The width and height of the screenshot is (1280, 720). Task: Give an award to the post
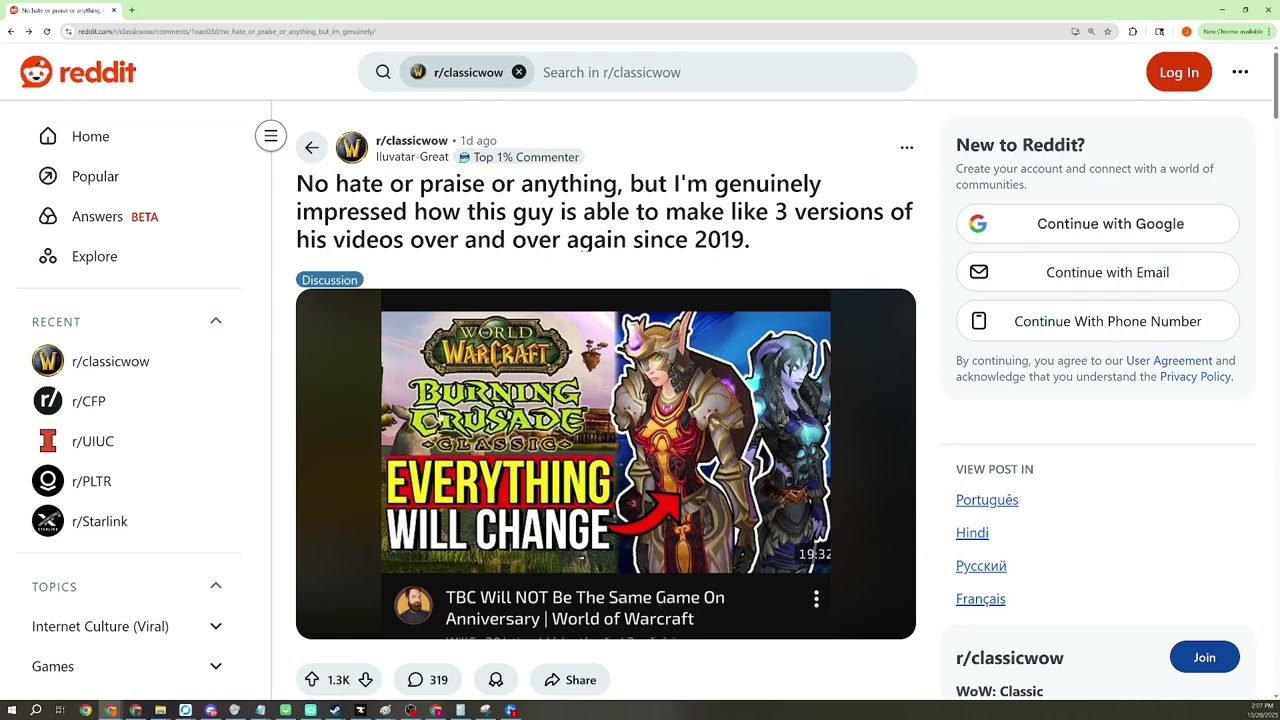click(496, 680)
